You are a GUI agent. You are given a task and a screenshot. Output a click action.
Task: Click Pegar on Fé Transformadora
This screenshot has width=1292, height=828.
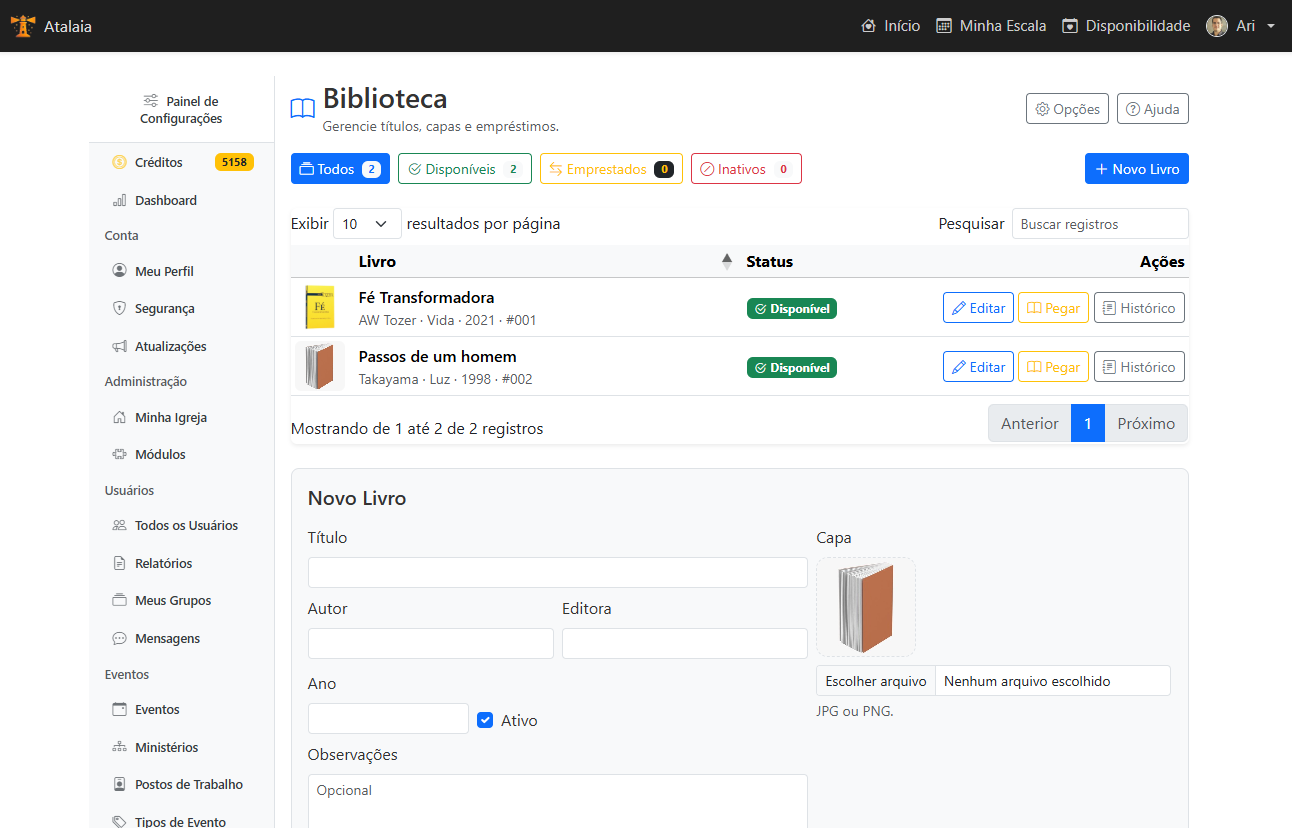pyautogui.click(x=1053, y=307)
